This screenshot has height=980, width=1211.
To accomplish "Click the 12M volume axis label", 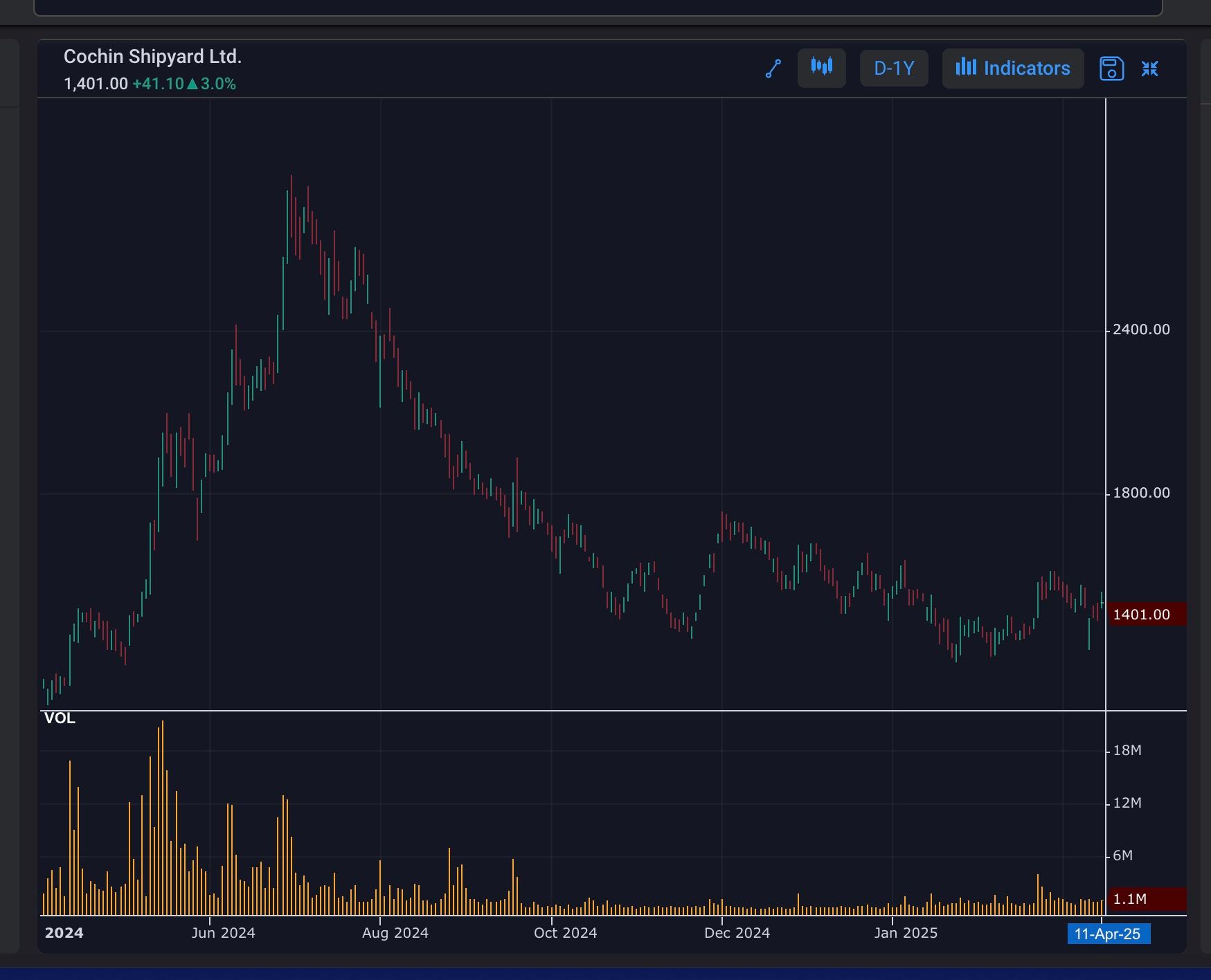I will (1127, 803).
